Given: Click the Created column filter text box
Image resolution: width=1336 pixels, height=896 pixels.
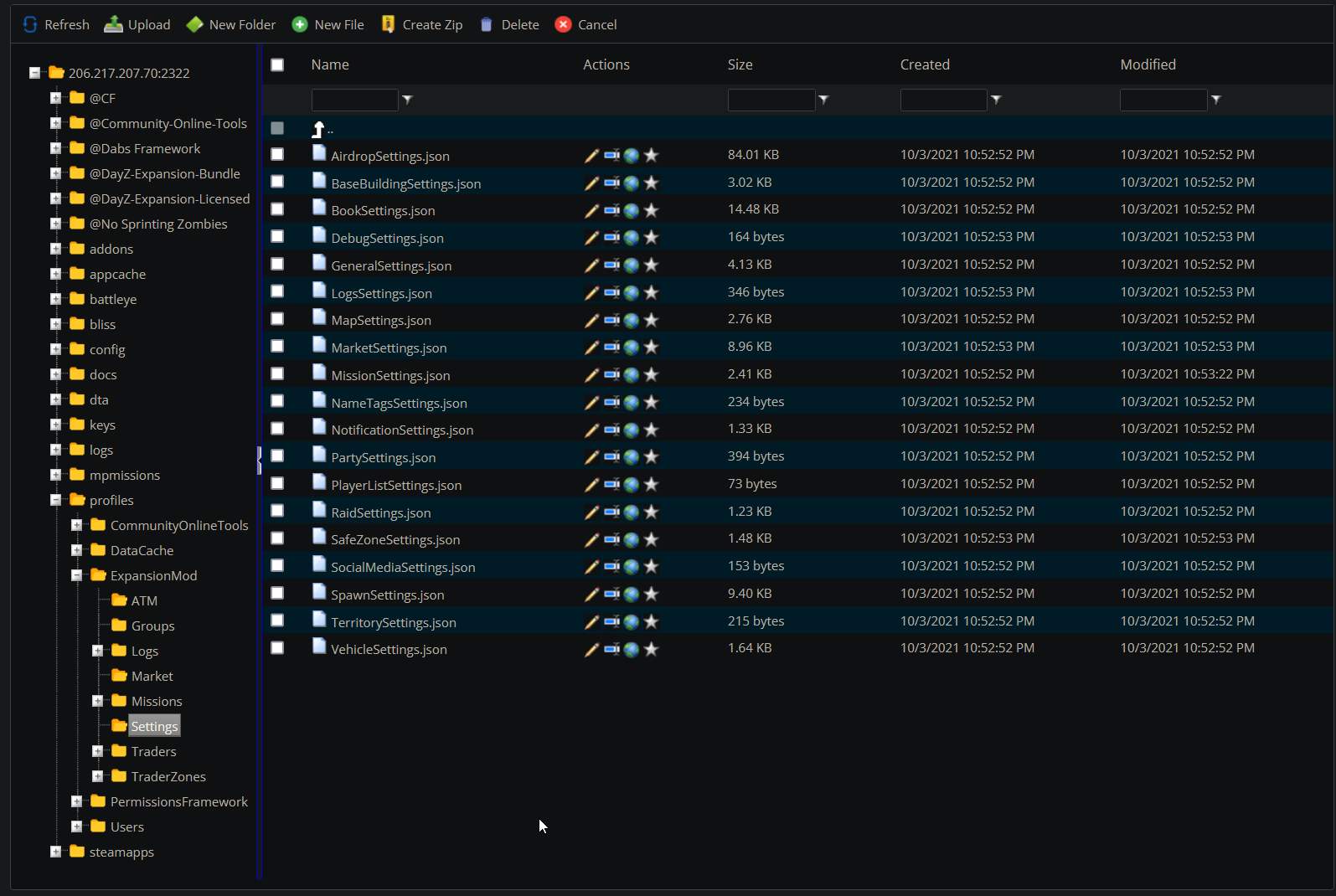Looking at the screenshot, I should pyautogui.click(x=942, y=100).
